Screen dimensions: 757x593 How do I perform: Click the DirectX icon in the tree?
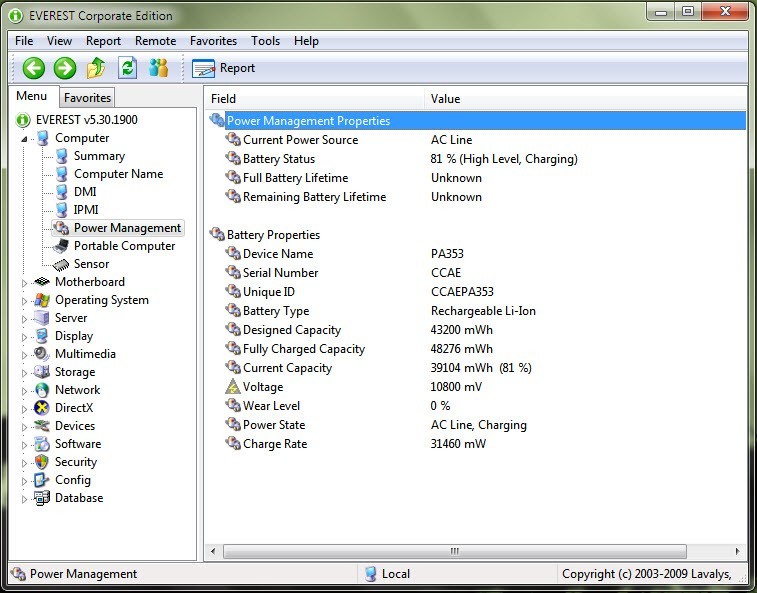[42, 408]
